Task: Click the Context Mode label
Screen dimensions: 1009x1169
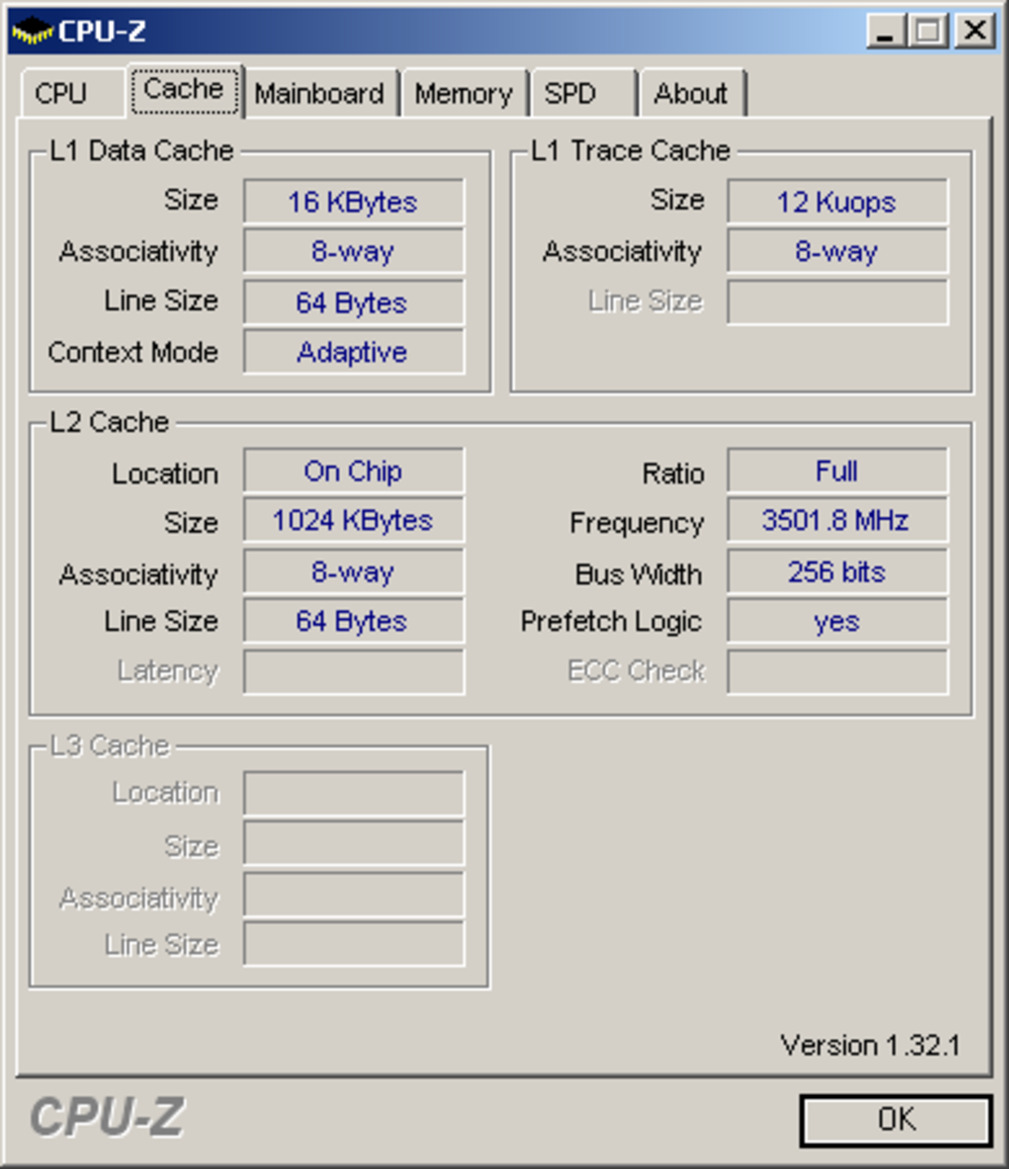Action: (133, 352)
